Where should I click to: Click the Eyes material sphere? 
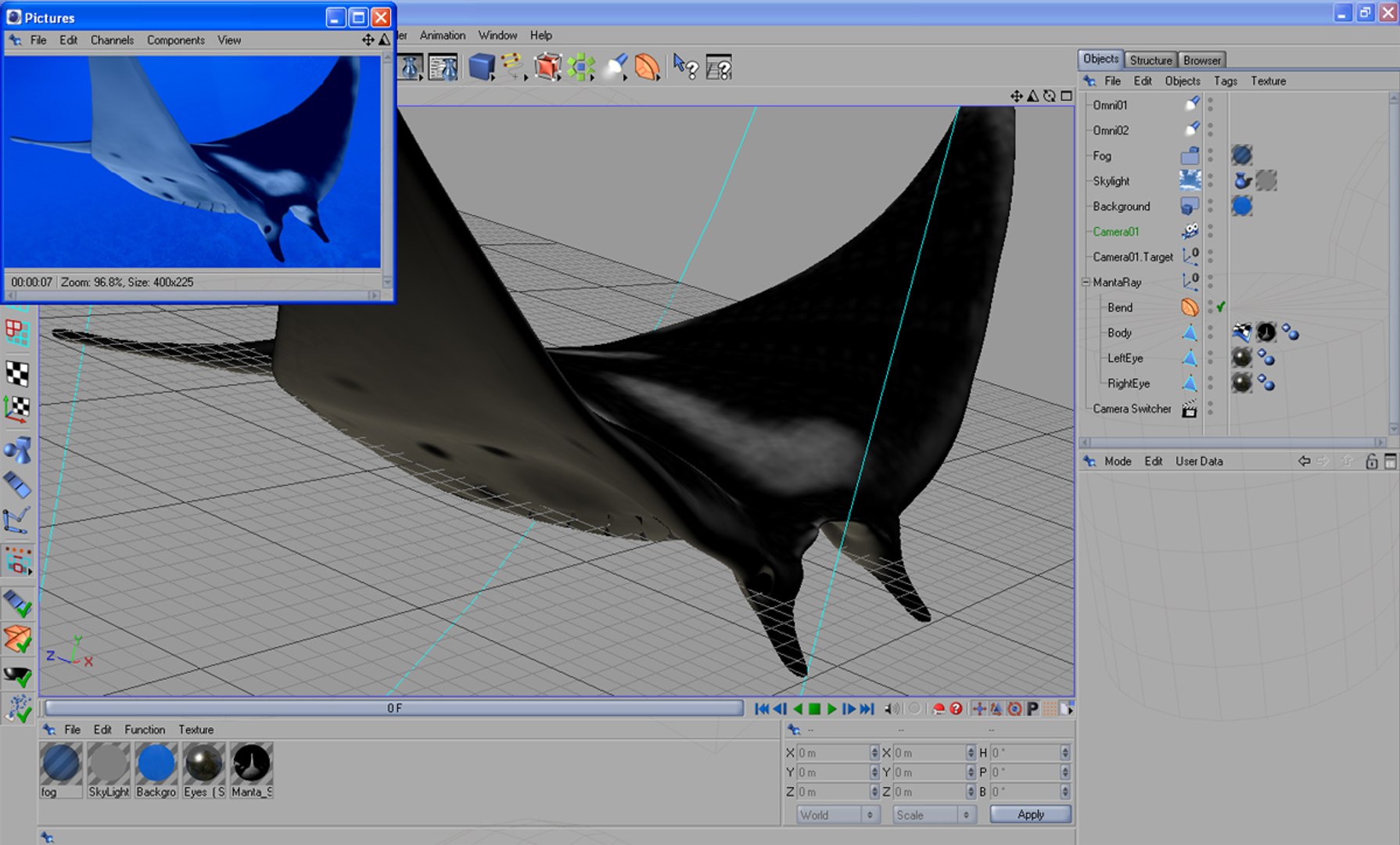(x=203, y=764)
